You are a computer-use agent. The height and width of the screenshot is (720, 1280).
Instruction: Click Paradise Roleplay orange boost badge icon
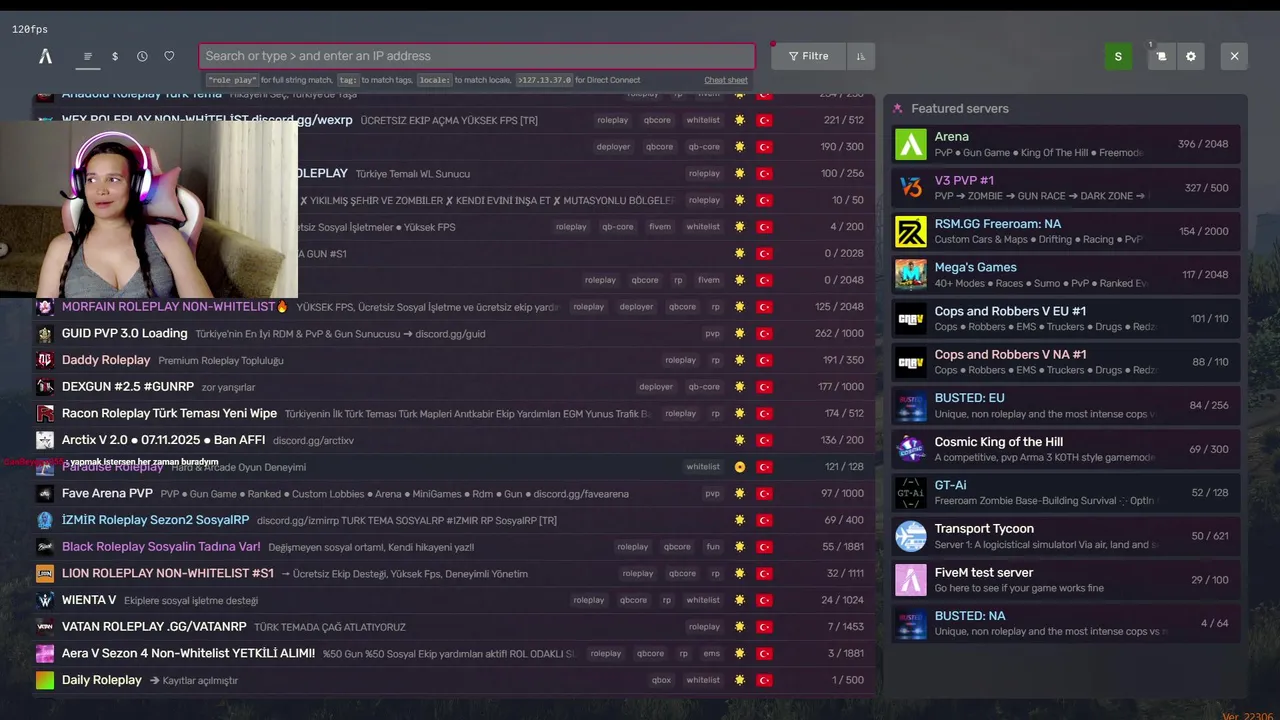coord(740,467)
